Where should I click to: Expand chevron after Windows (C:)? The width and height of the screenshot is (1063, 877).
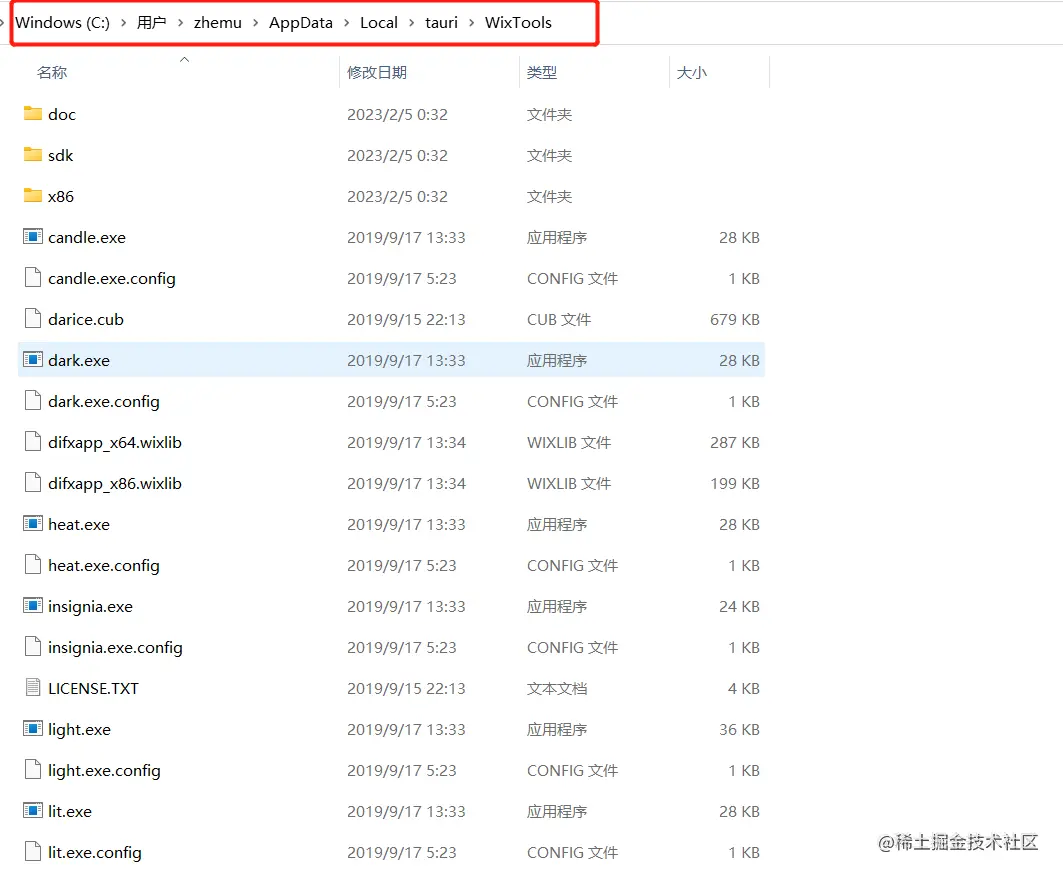point(123,22)
